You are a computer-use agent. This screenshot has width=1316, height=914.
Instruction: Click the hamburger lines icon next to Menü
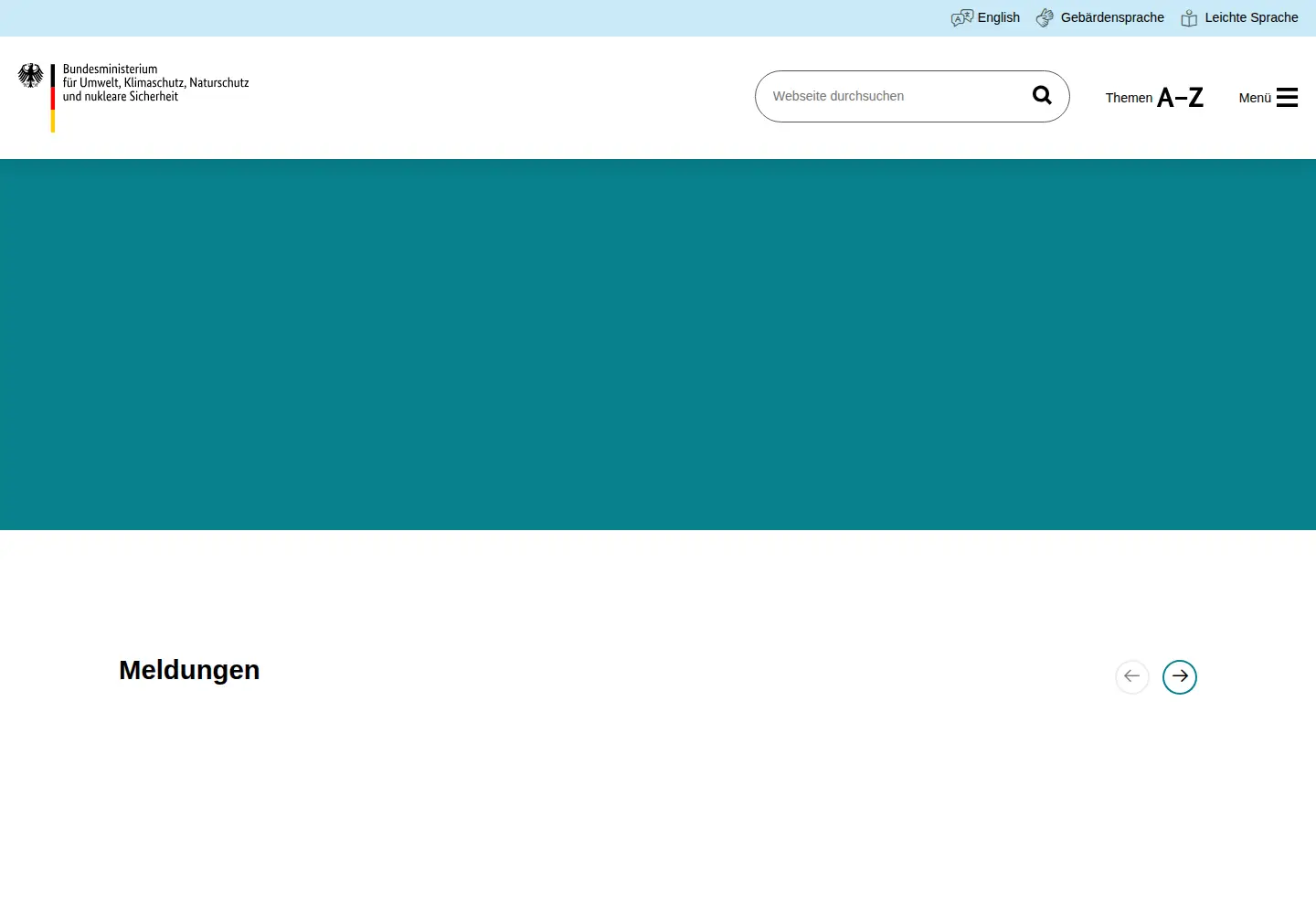1288,97
